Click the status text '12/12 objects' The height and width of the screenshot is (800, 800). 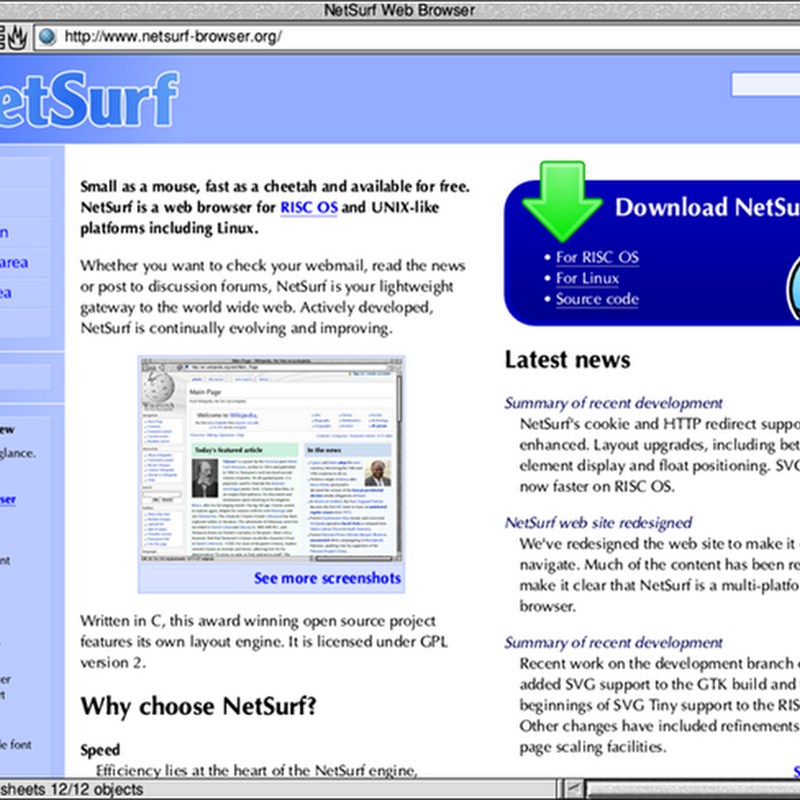point(96,789)
